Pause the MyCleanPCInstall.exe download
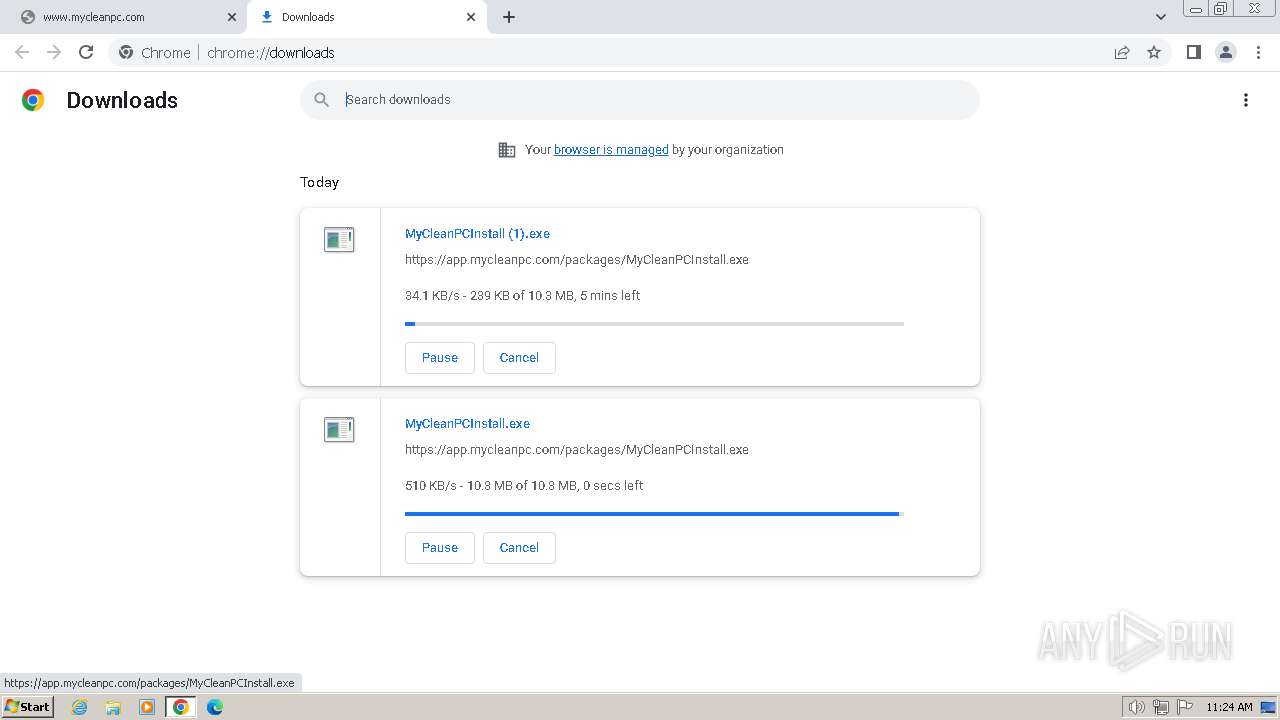 pos(440,547)
